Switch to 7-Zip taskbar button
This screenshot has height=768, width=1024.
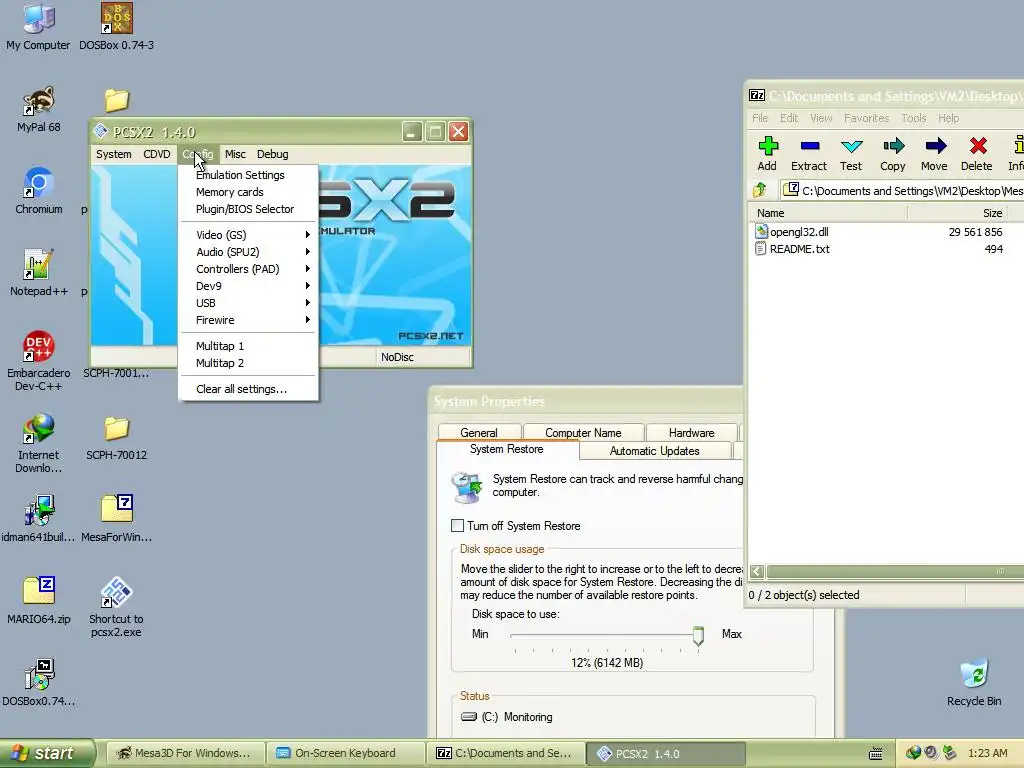[x=505, y=753]
